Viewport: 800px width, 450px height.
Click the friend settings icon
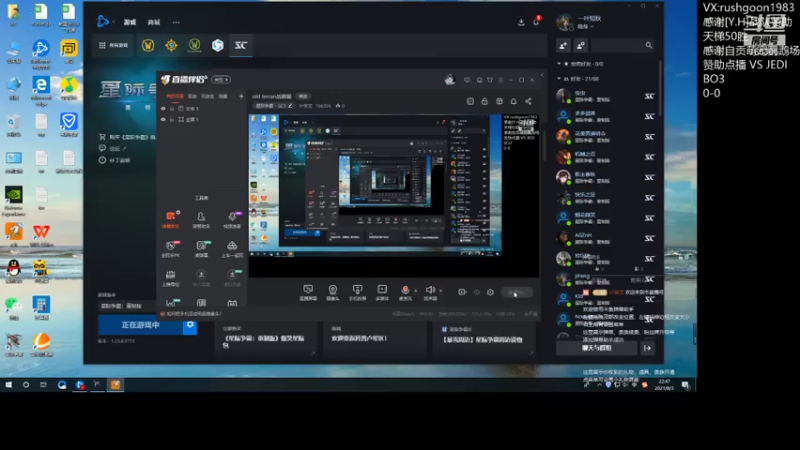pos(581,45)
